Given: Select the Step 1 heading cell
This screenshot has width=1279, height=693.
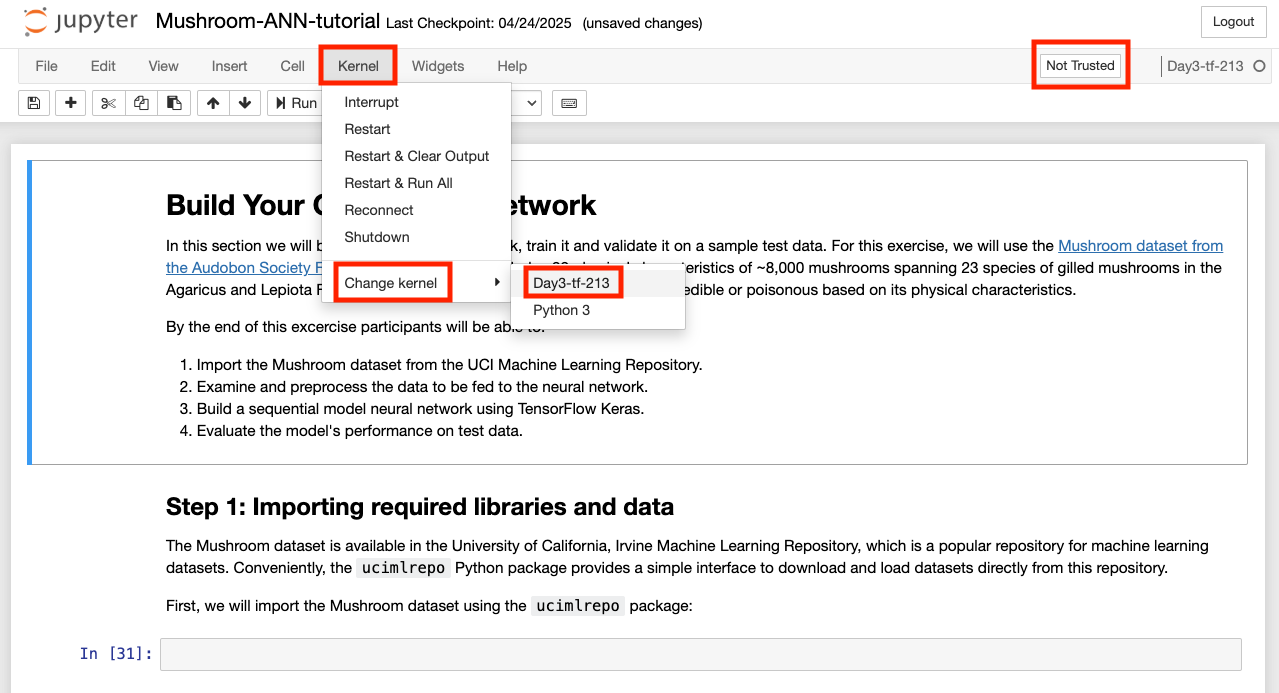Looking at the screenshot, I should coord(420,507).
